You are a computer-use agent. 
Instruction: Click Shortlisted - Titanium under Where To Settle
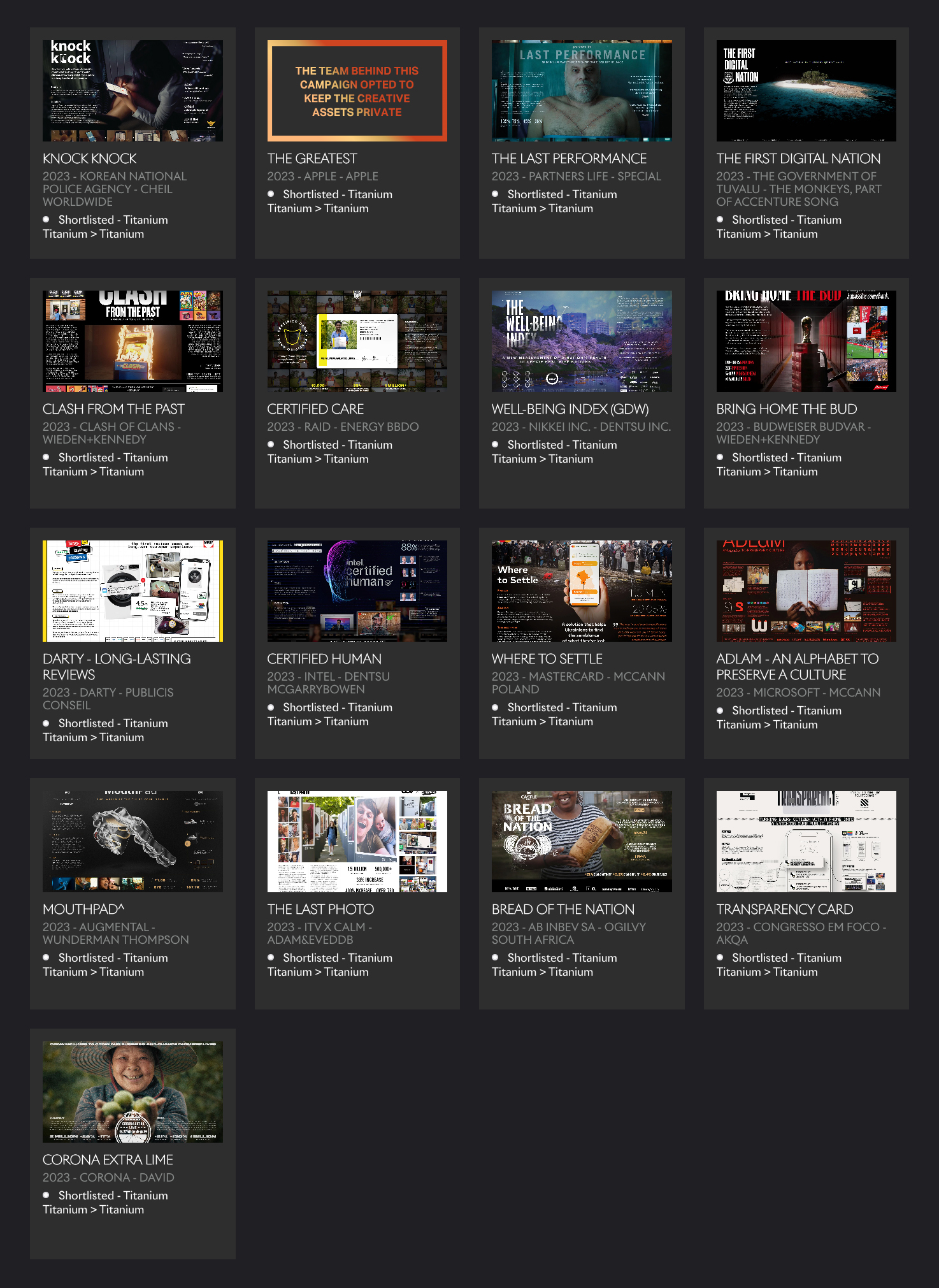pos(563,707)
